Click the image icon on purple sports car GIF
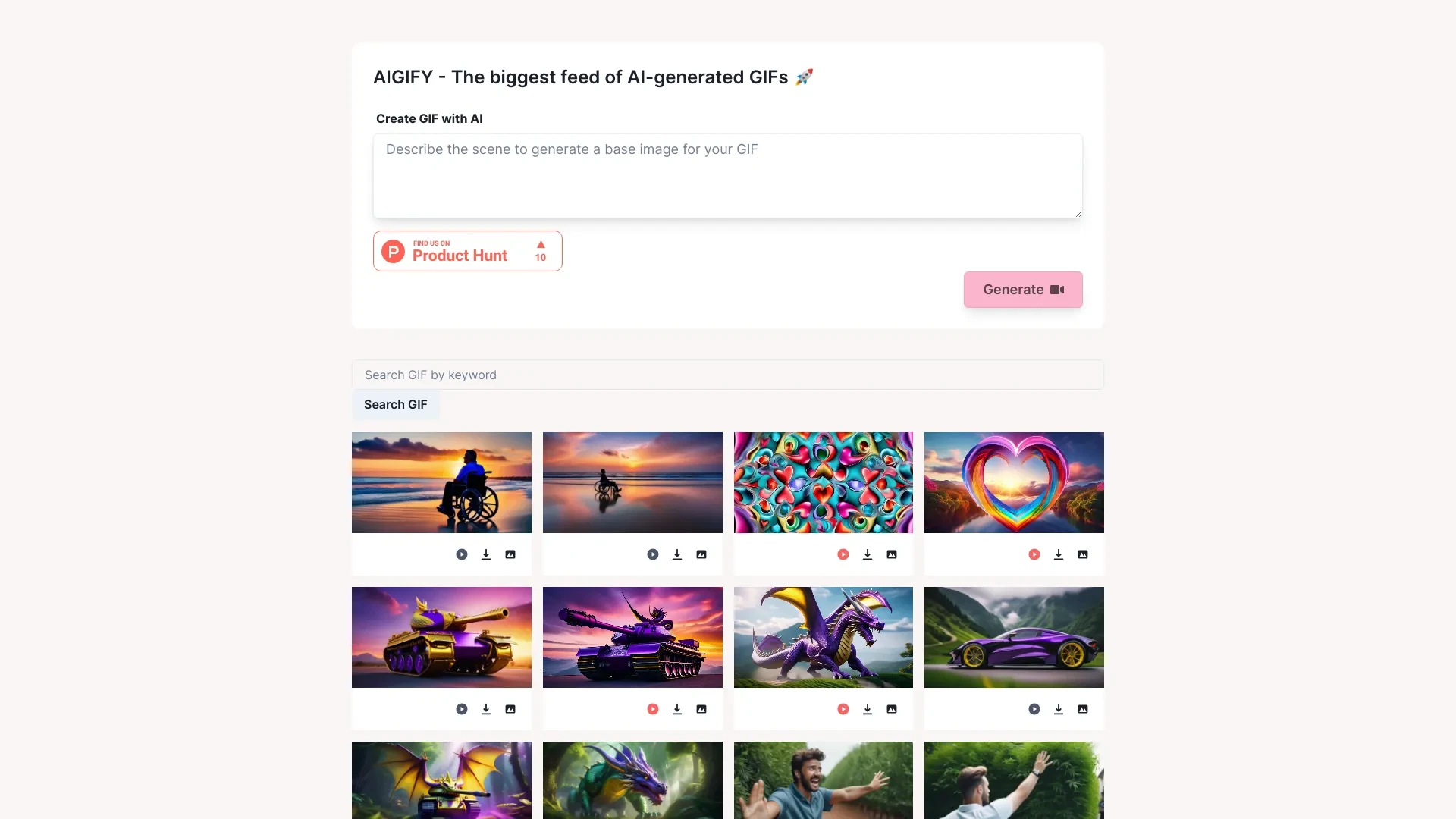 (1082, 708)
